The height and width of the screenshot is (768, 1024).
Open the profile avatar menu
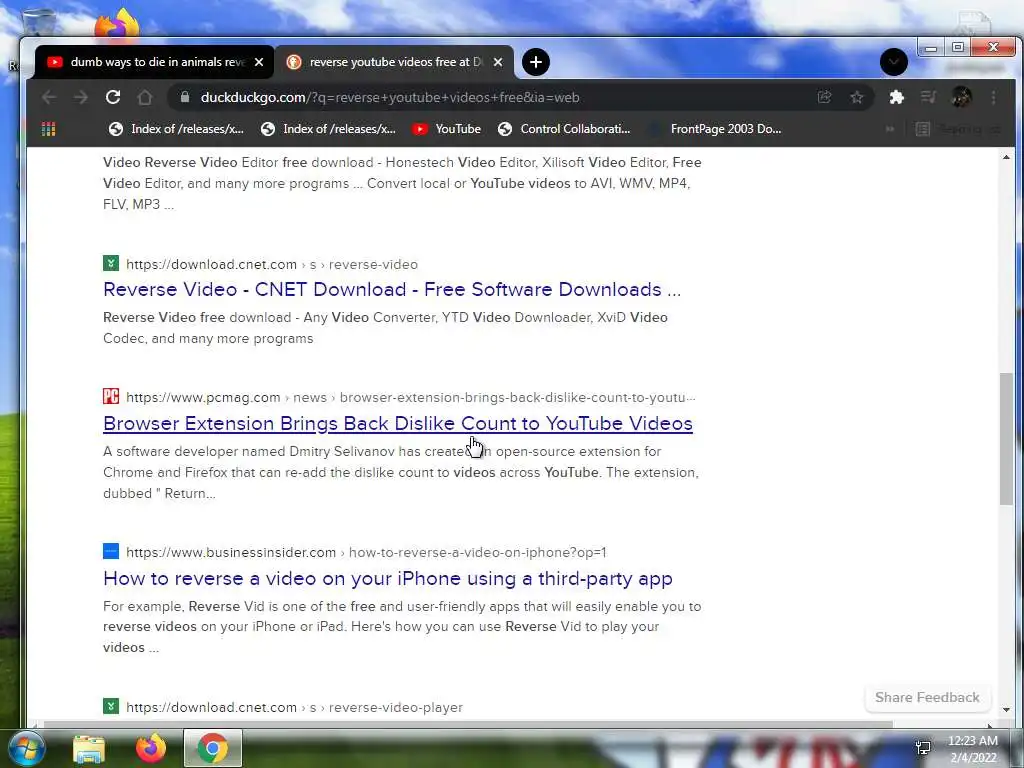coord(961,97)
